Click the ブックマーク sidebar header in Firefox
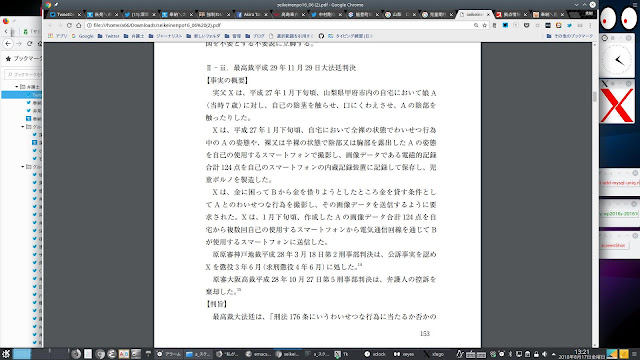This screenshot has height=360, width=640. (24, 59)
